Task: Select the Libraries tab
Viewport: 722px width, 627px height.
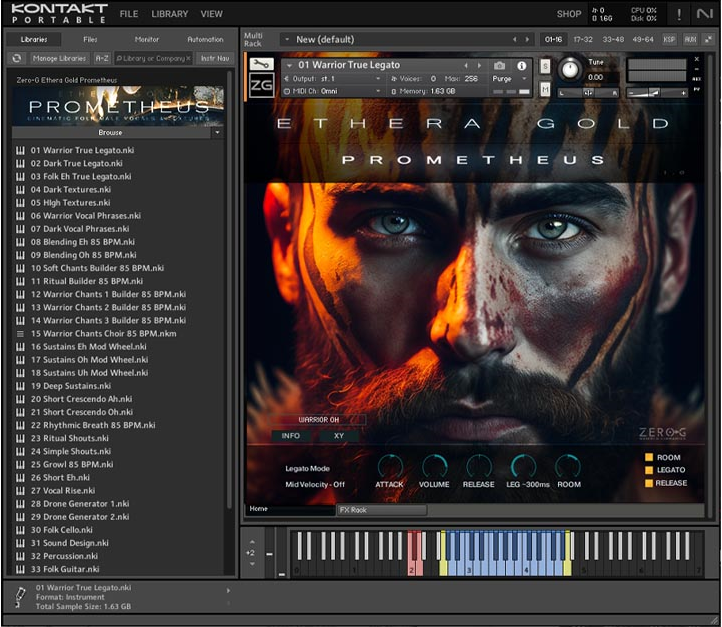Action: coord(34,40)
